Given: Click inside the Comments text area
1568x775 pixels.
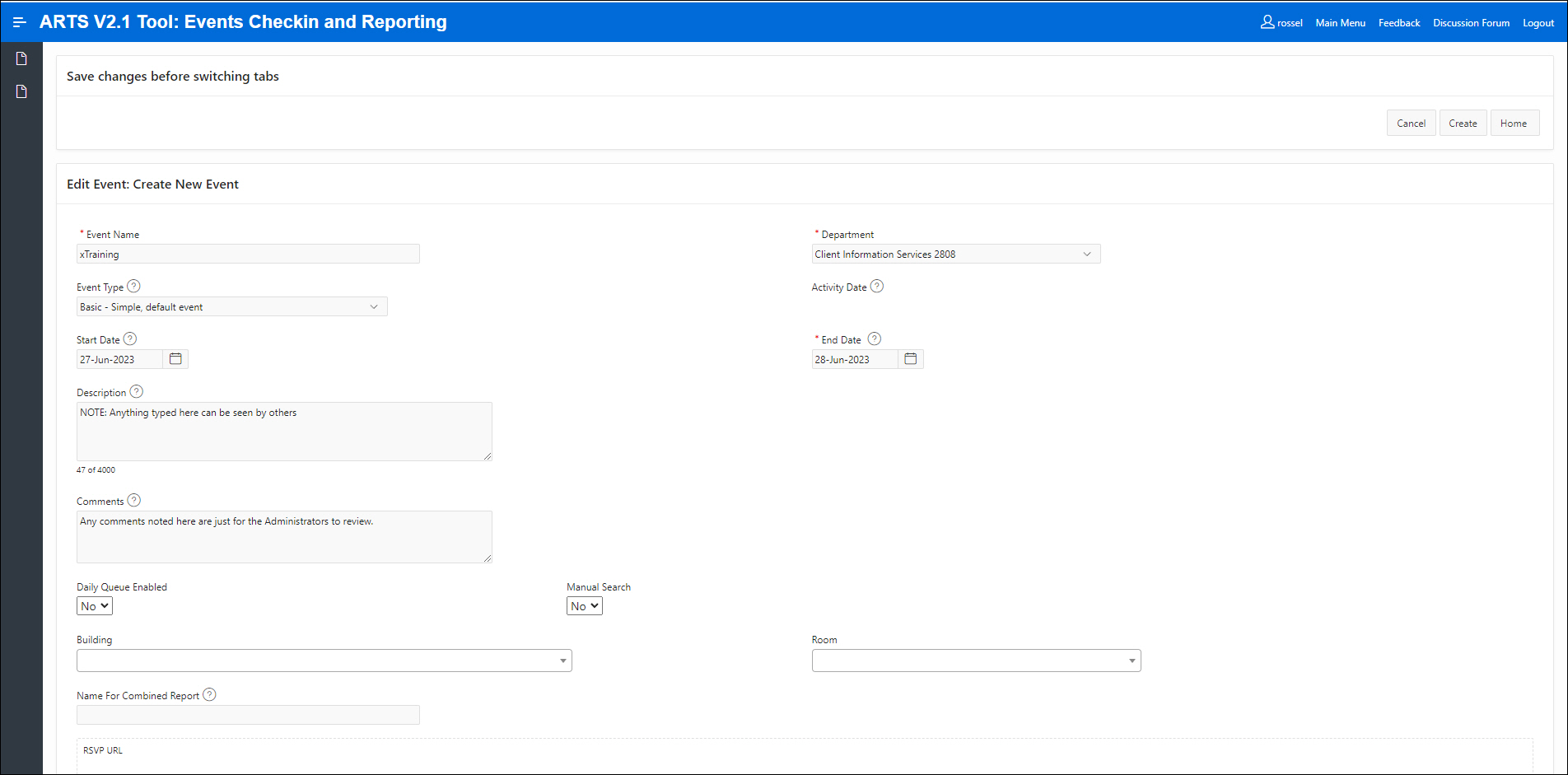Looking at the screenshot, I should pyautogui.click(x=284, y=537).
